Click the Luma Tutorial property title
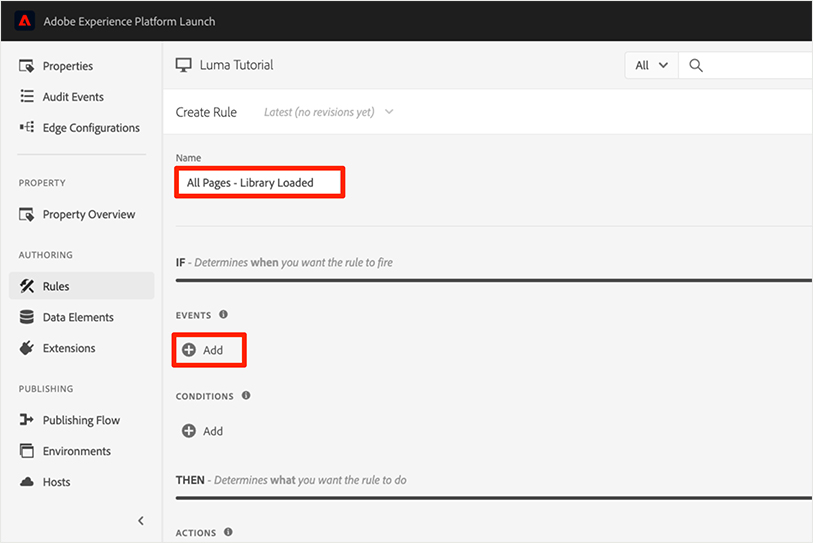 (236, 65)
